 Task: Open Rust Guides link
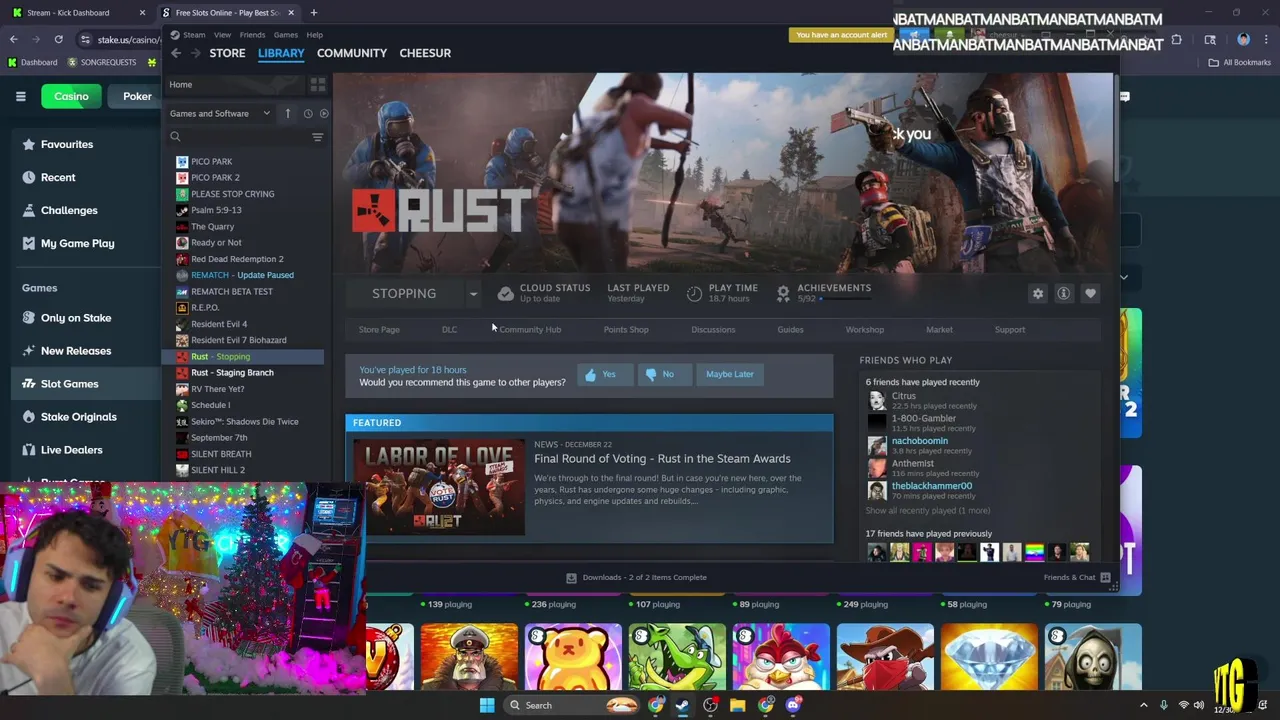790,329
